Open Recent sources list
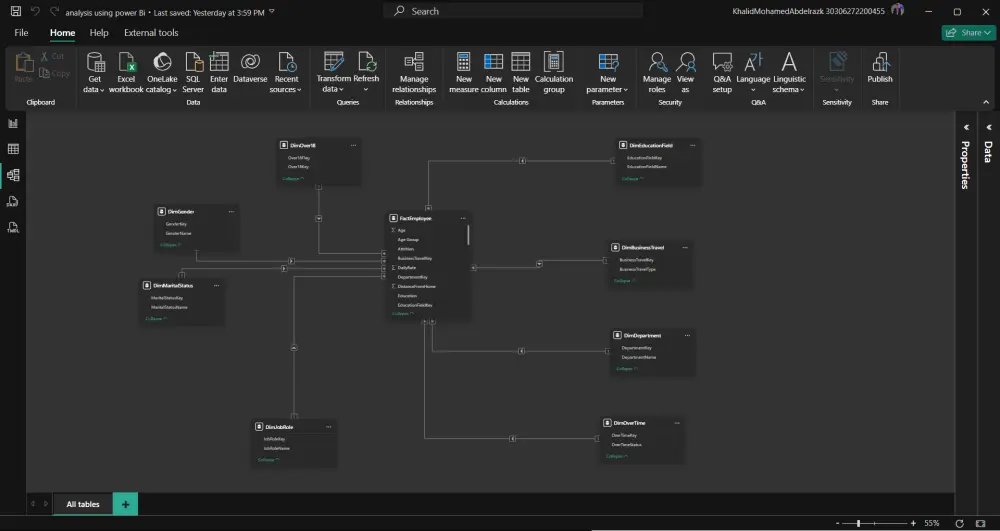Image resolution: width=1000 pixels, height=531 pixels. pos(286,73)
